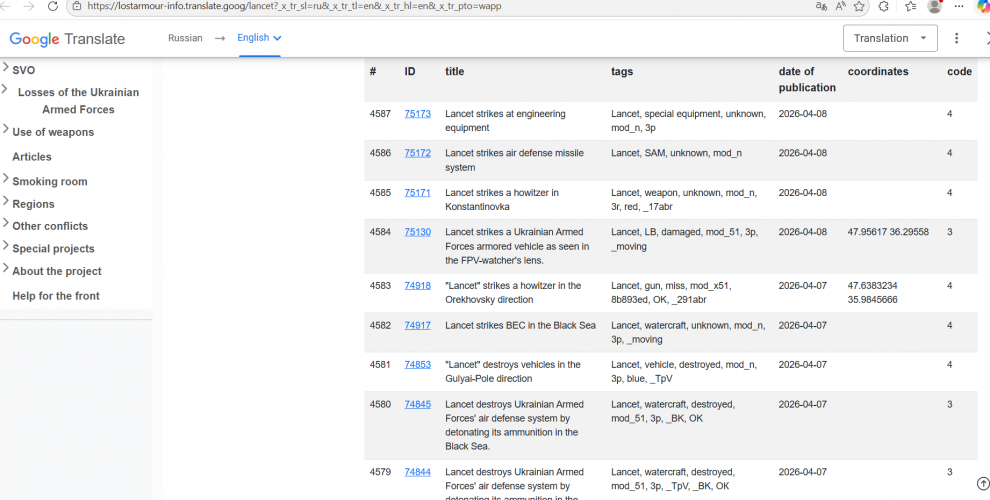The width and height of the screenshot is (990, 500).
Task: Click the translate icon in address bar
Action: (821, 6)
